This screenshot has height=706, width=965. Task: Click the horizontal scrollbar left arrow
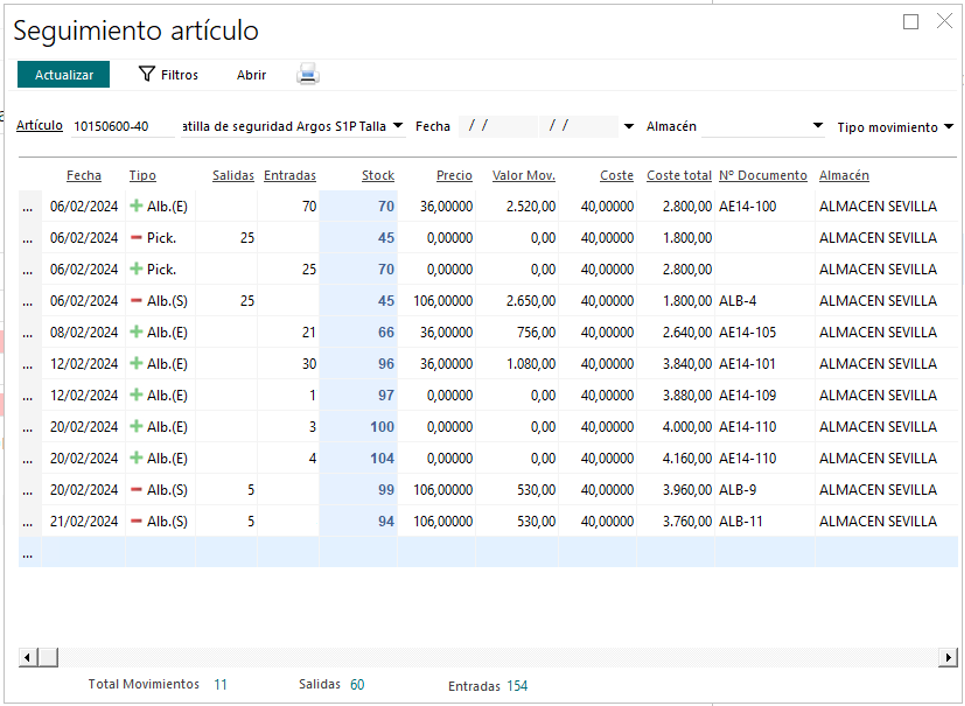point(28,657)
